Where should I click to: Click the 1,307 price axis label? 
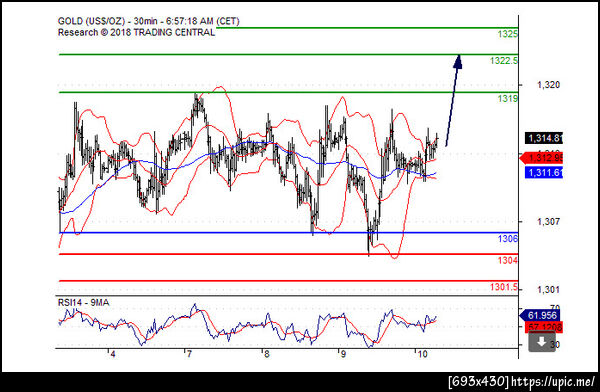click(548, 222)
